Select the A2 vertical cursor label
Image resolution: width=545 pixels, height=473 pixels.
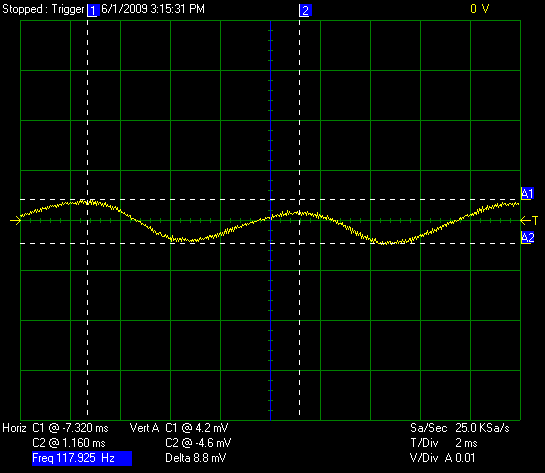(527, 238)
